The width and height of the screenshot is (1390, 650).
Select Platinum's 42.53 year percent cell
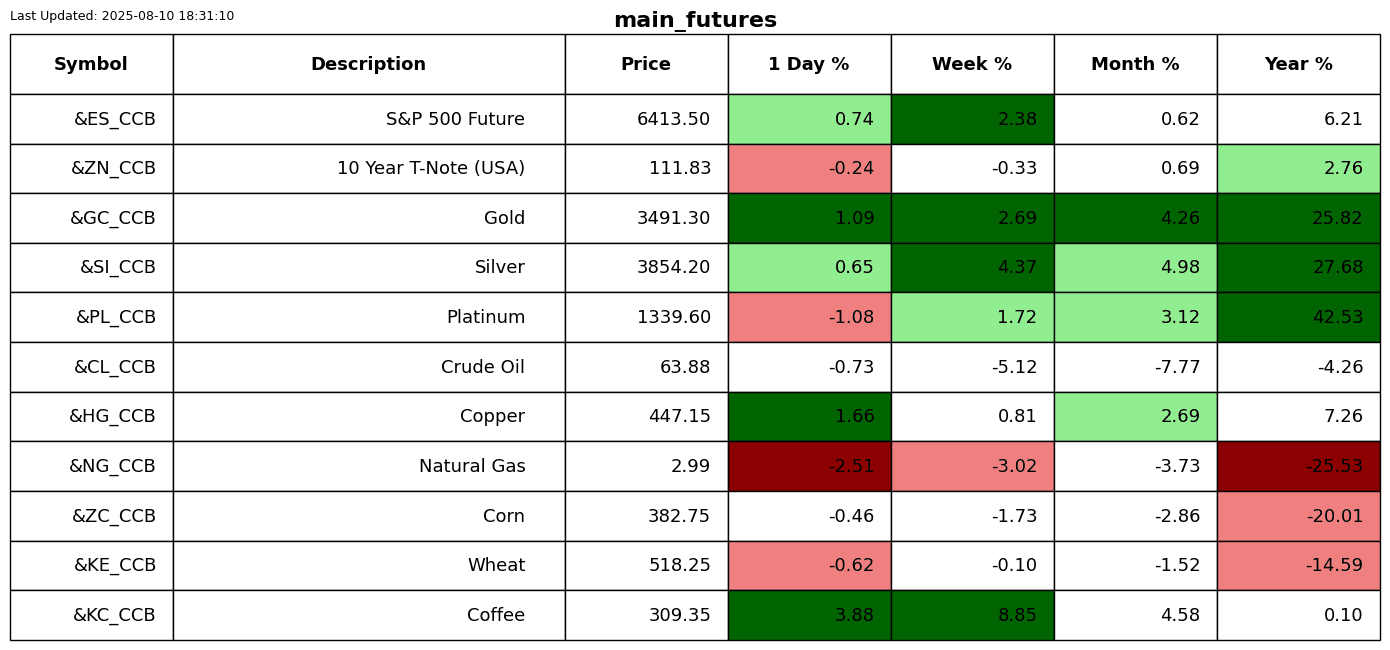1298,317
